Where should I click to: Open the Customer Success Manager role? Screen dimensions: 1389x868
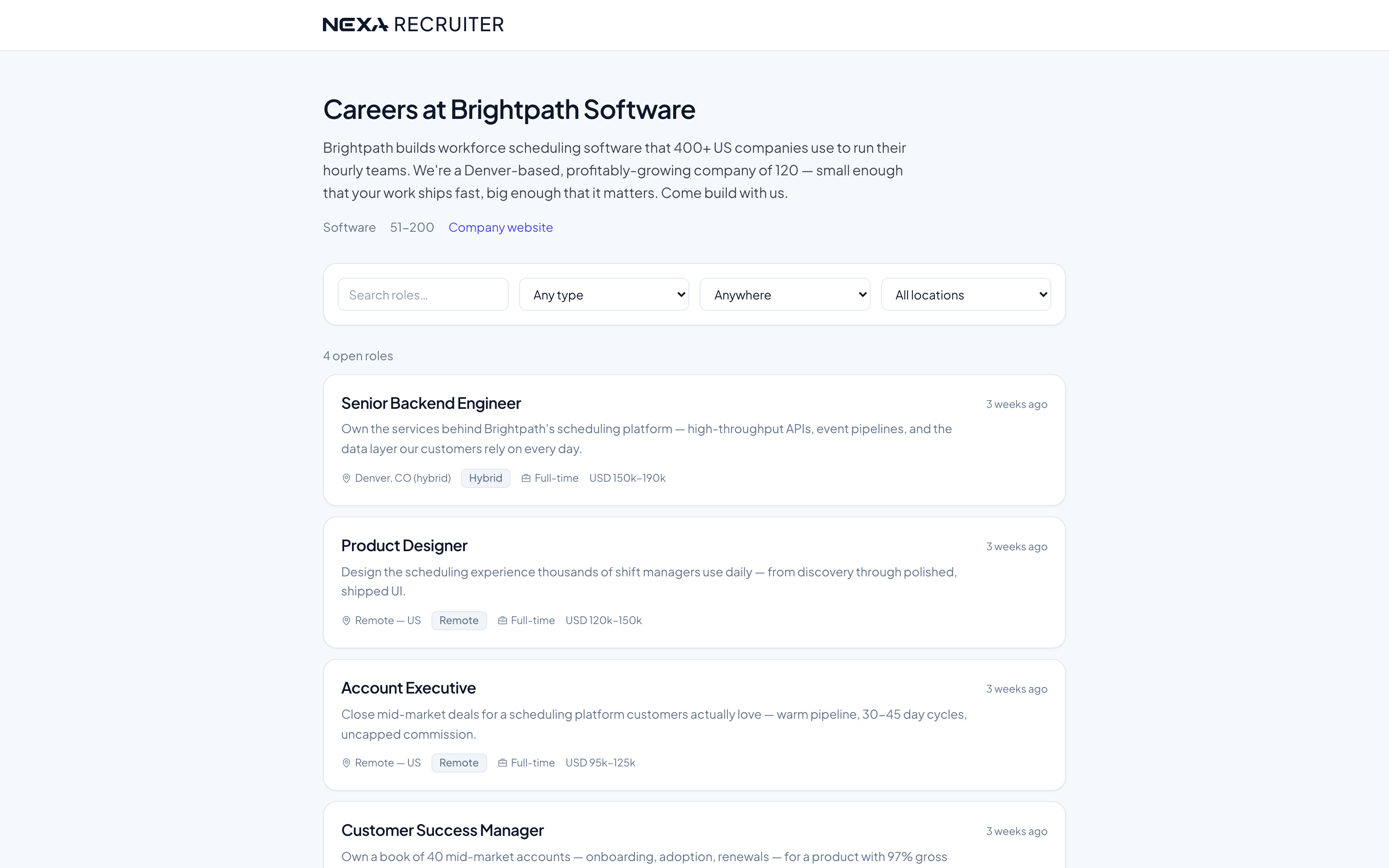[x=443, y=831]
